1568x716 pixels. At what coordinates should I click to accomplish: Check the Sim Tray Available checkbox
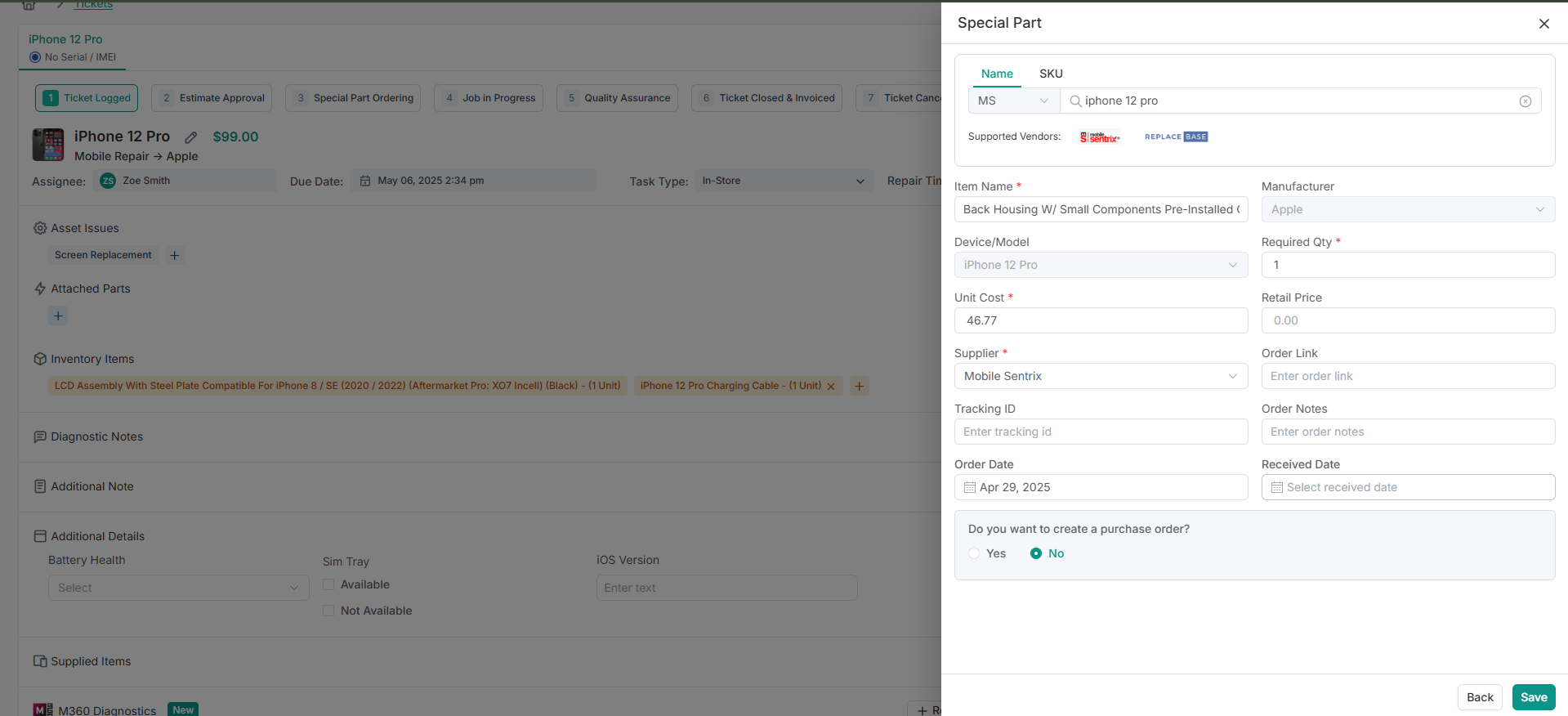pyautogui.click(x=328, y=584)
